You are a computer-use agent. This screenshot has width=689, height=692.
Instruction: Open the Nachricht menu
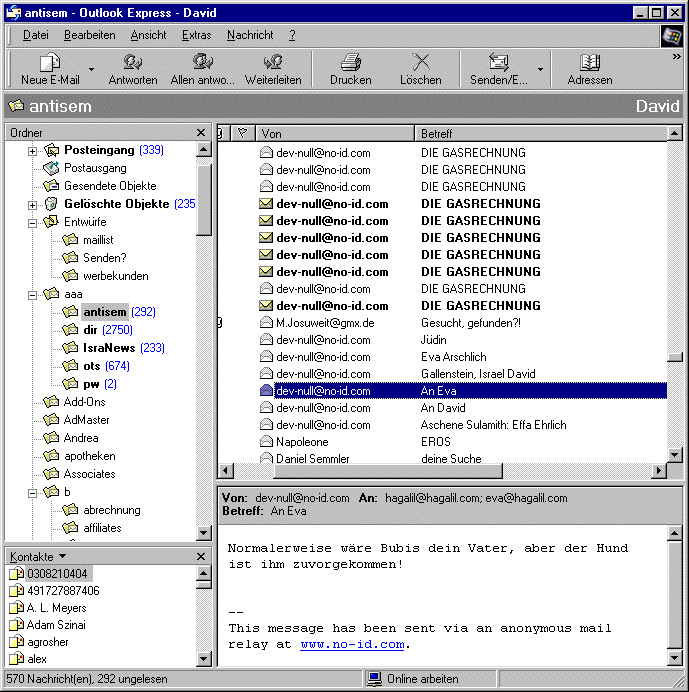pos(250,35)
